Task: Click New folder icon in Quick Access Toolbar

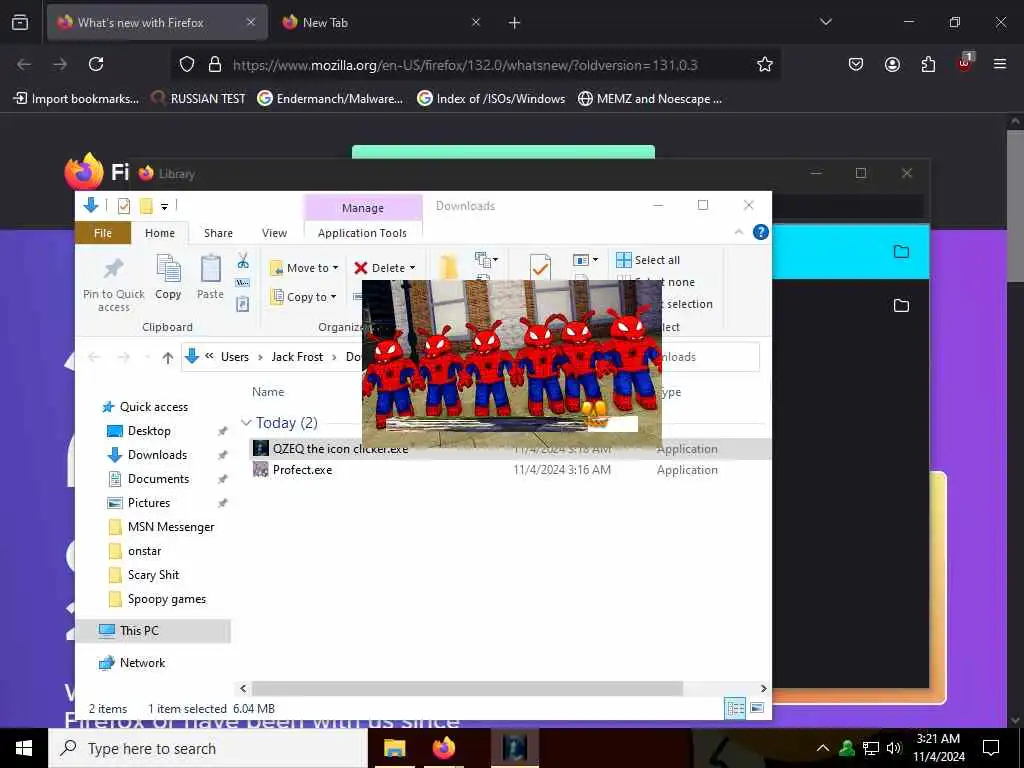Action: (146, 206)
